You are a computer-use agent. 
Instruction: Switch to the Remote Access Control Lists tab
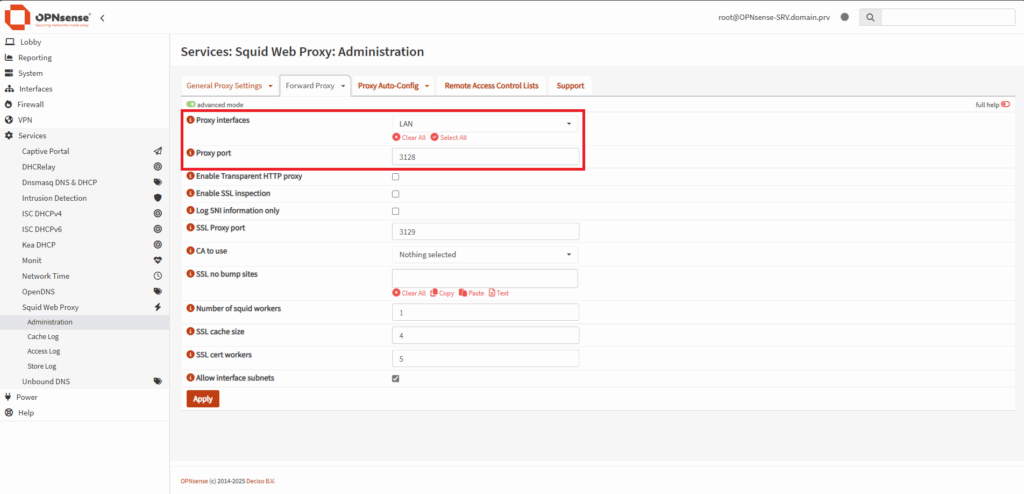pos(492,86)
